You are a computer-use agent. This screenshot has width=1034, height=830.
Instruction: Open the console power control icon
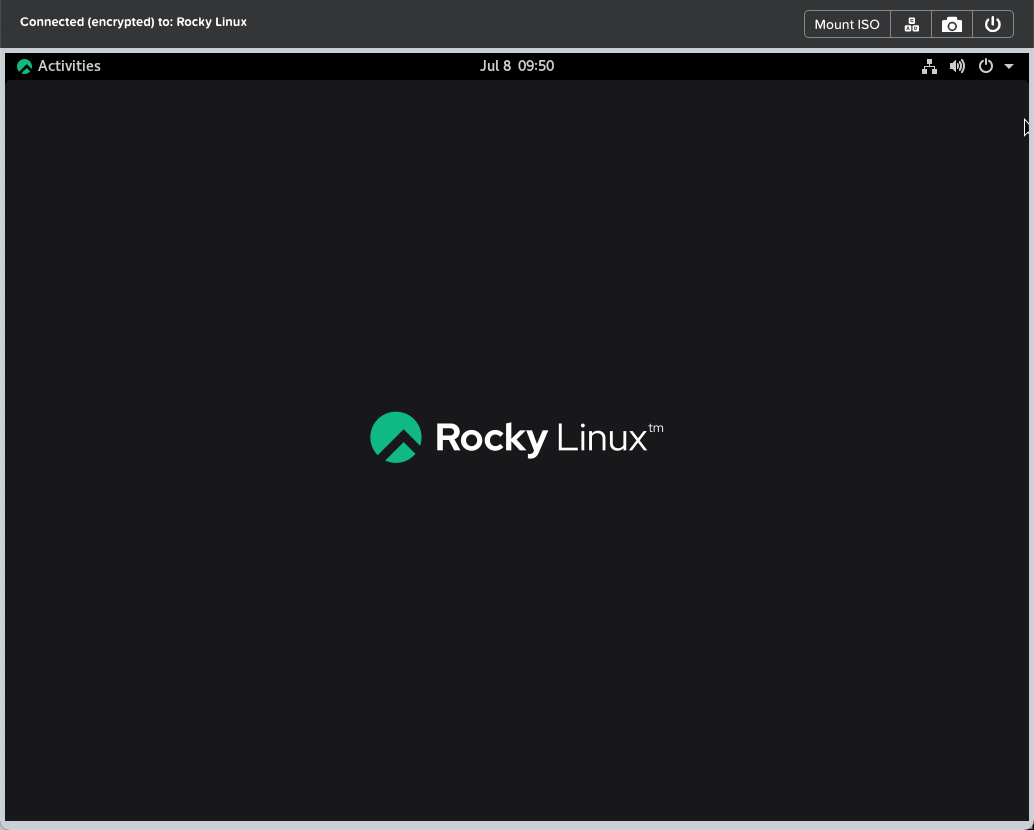coord(992,24)
